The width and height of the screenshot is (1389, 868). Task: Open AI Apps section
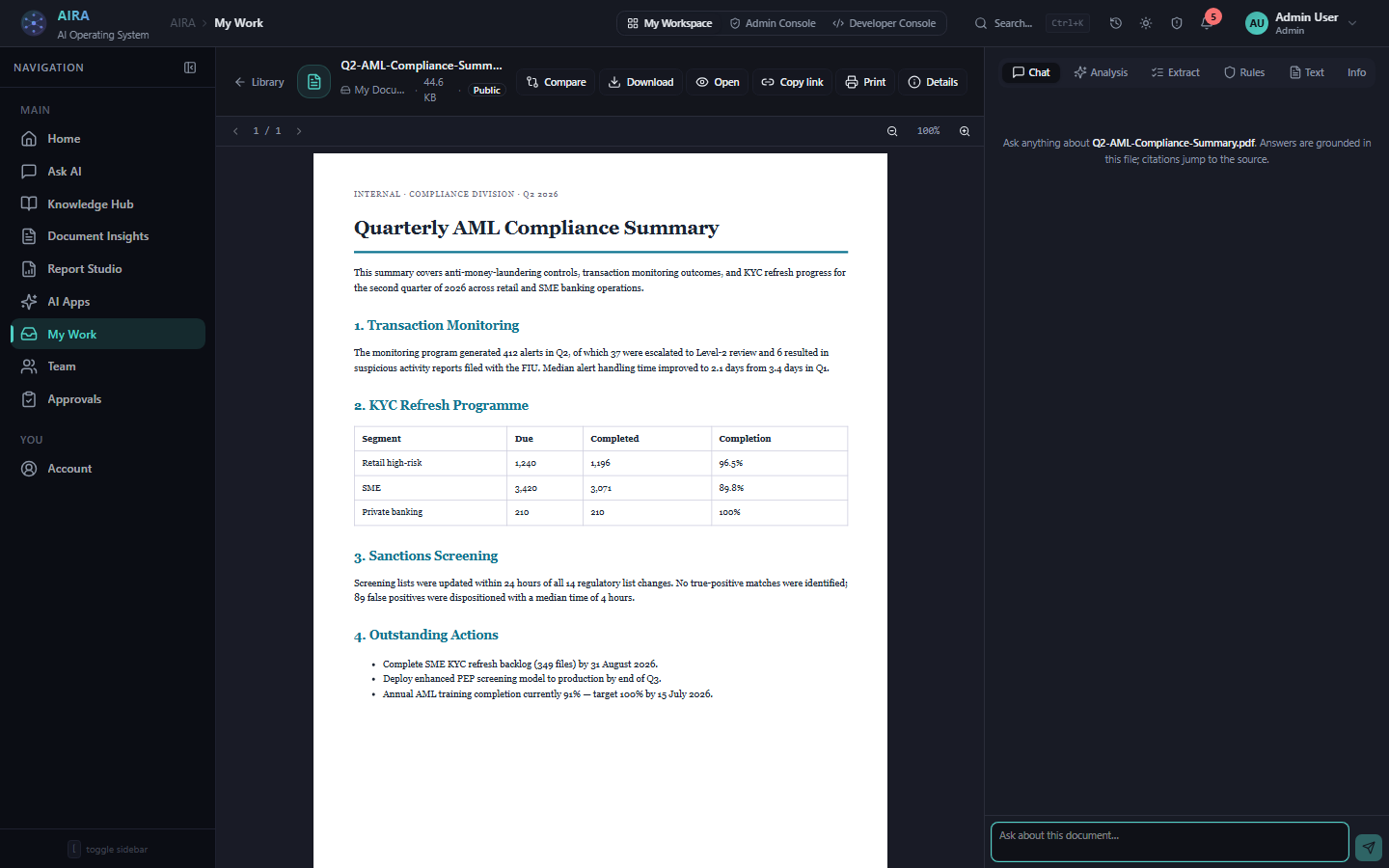coord(108,302)
